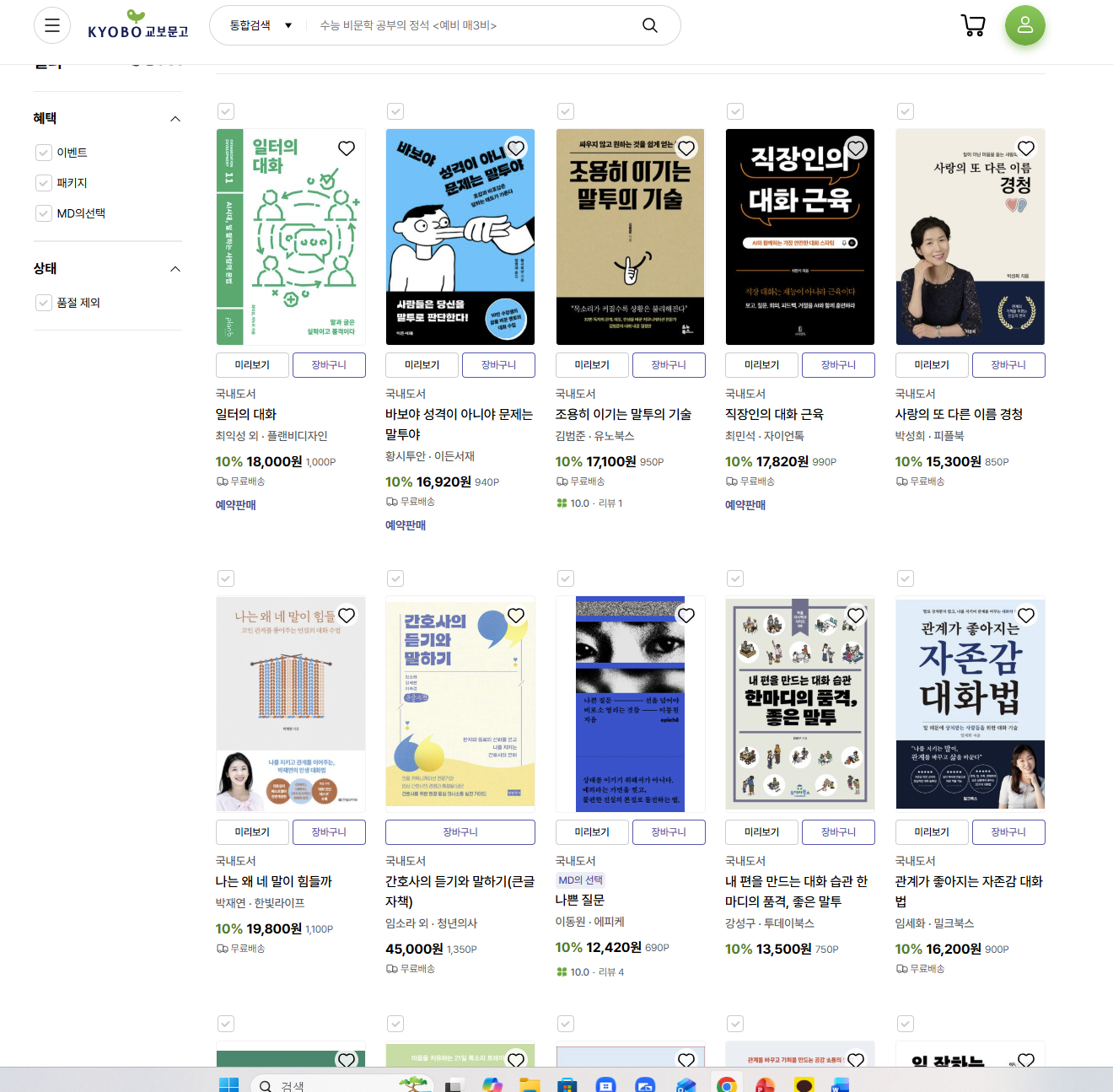Like 직장인의 대화 근육 heart icon

click(x=856, y=148)
